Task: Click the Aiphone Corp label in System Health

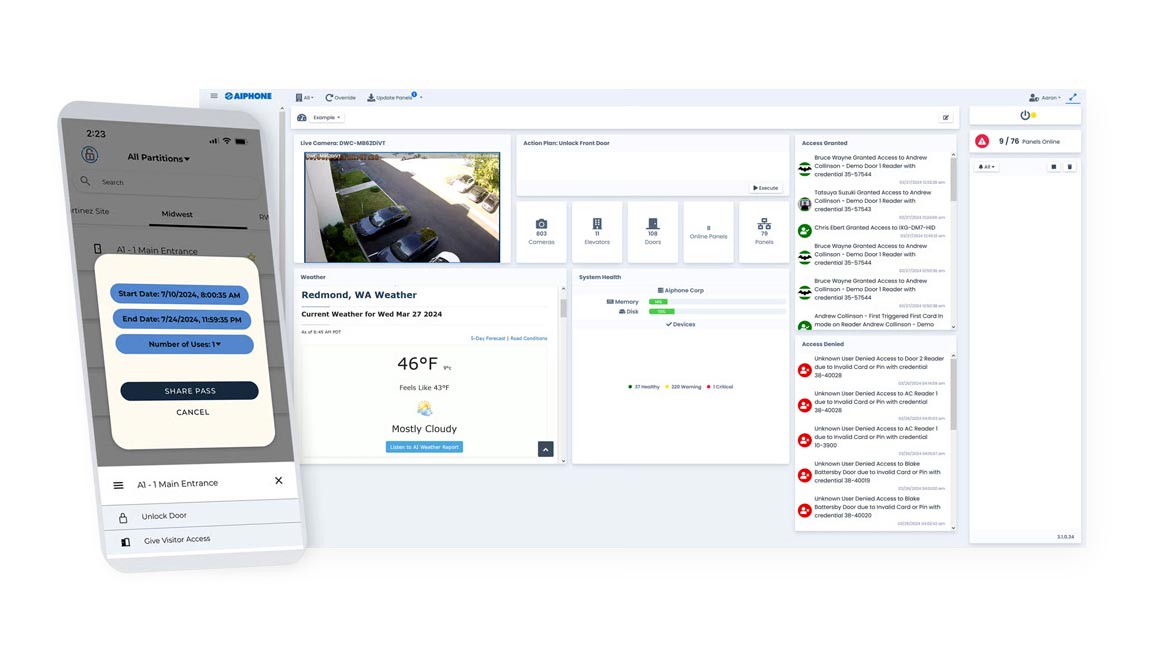Action: pyautogui.click(x=681, y=290)
